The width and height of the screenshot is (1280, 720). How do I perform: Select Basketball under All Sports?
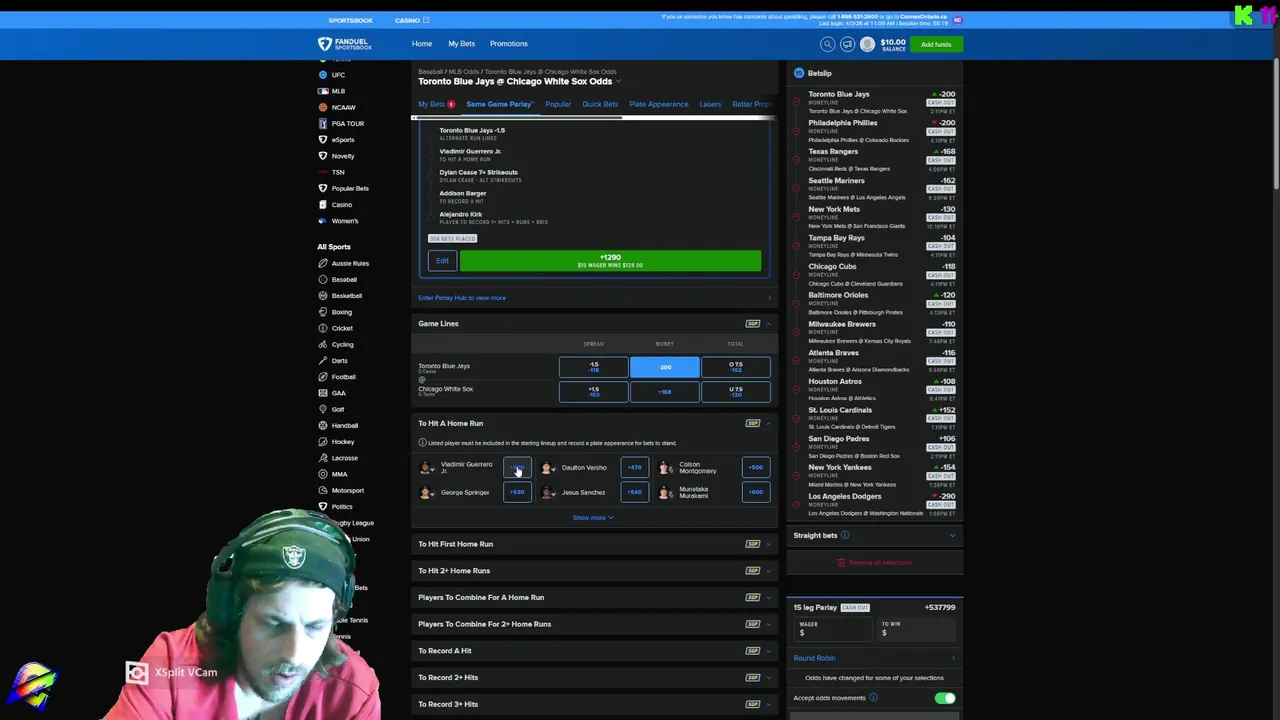[x=346, y=296]
